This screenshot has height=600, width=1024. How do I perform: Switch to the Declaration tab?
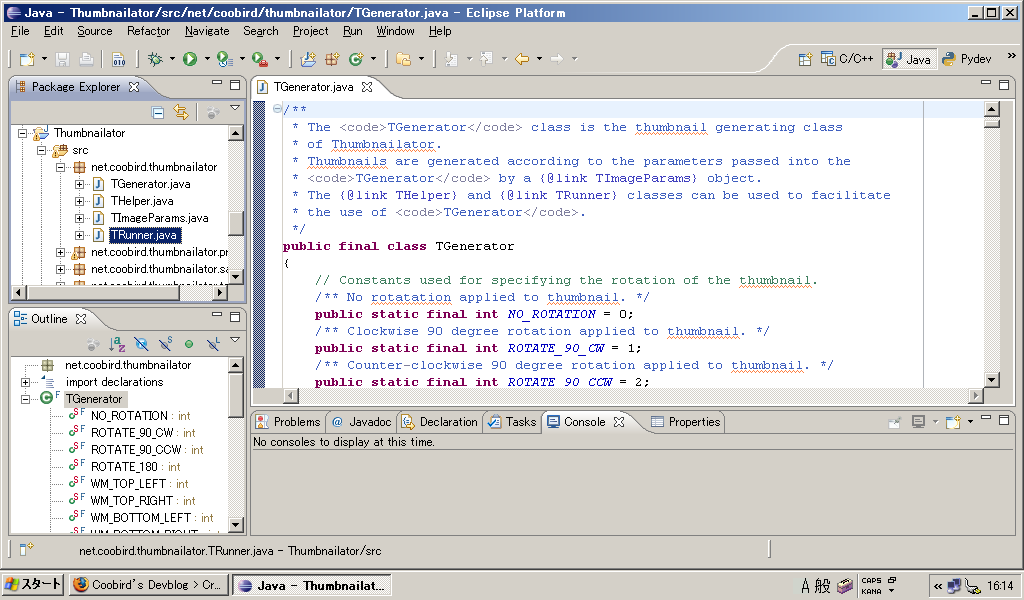click(440, 422)
